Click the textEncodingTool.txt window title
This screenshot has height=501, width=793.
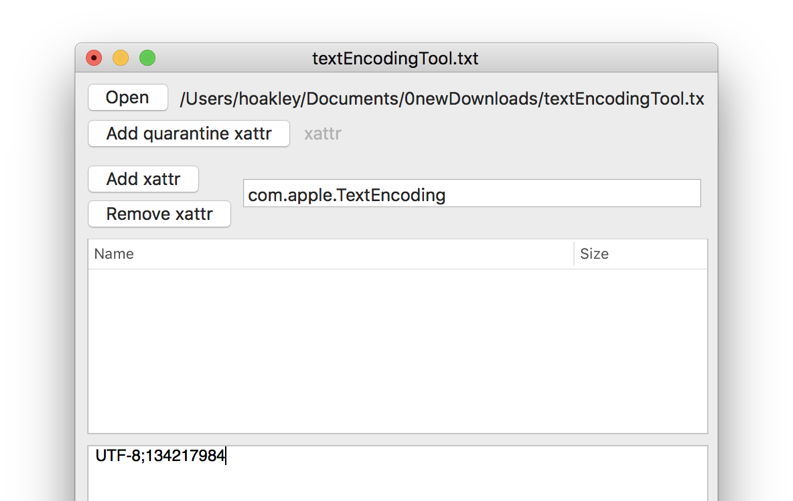[395, 58]
